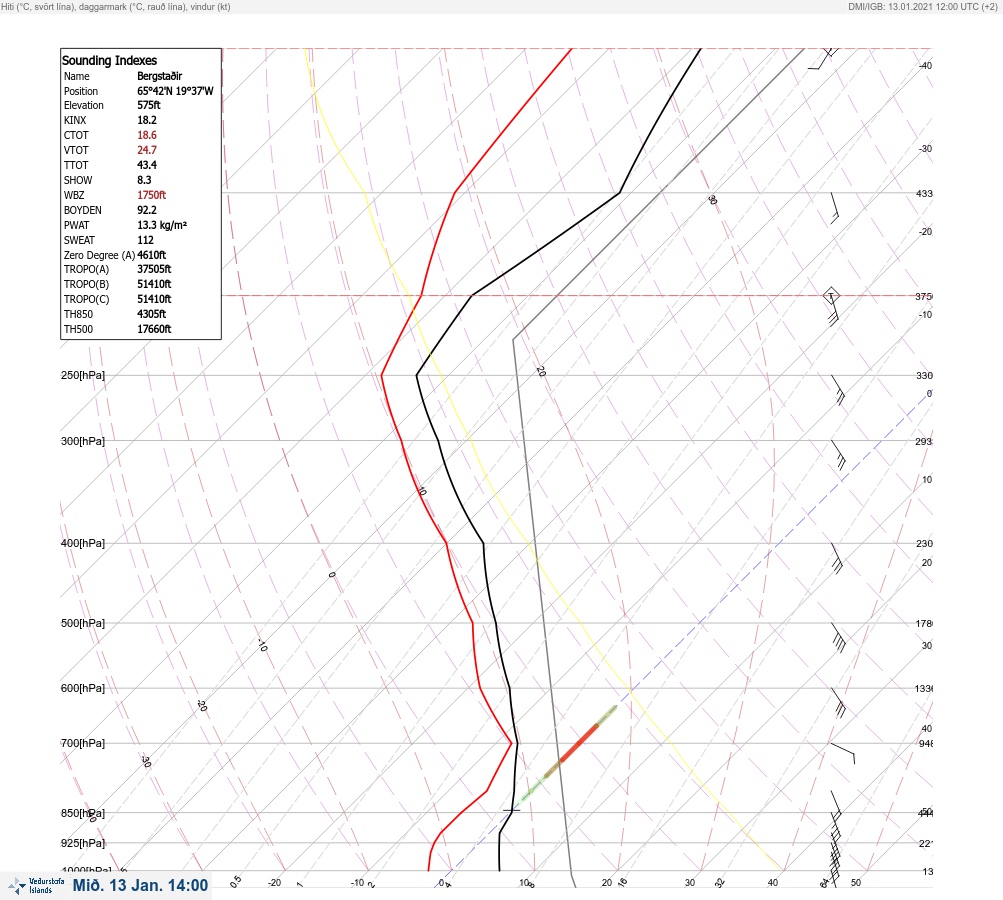Click the 'Mið. 13 Jan. 14:00' timestamp

(x=140, y=885)
